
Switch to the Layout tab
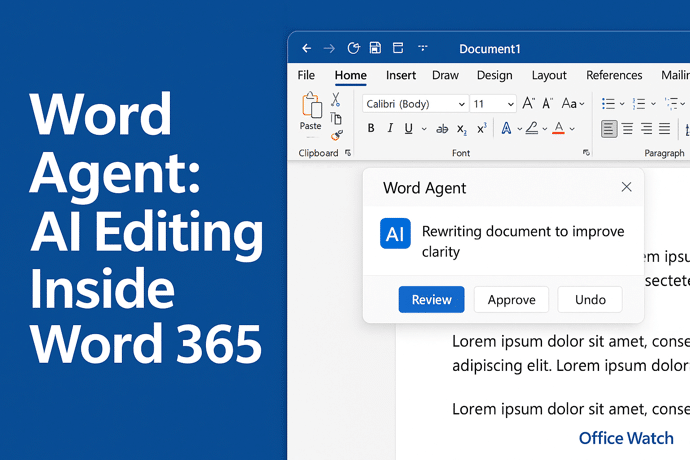coord(549,75)
